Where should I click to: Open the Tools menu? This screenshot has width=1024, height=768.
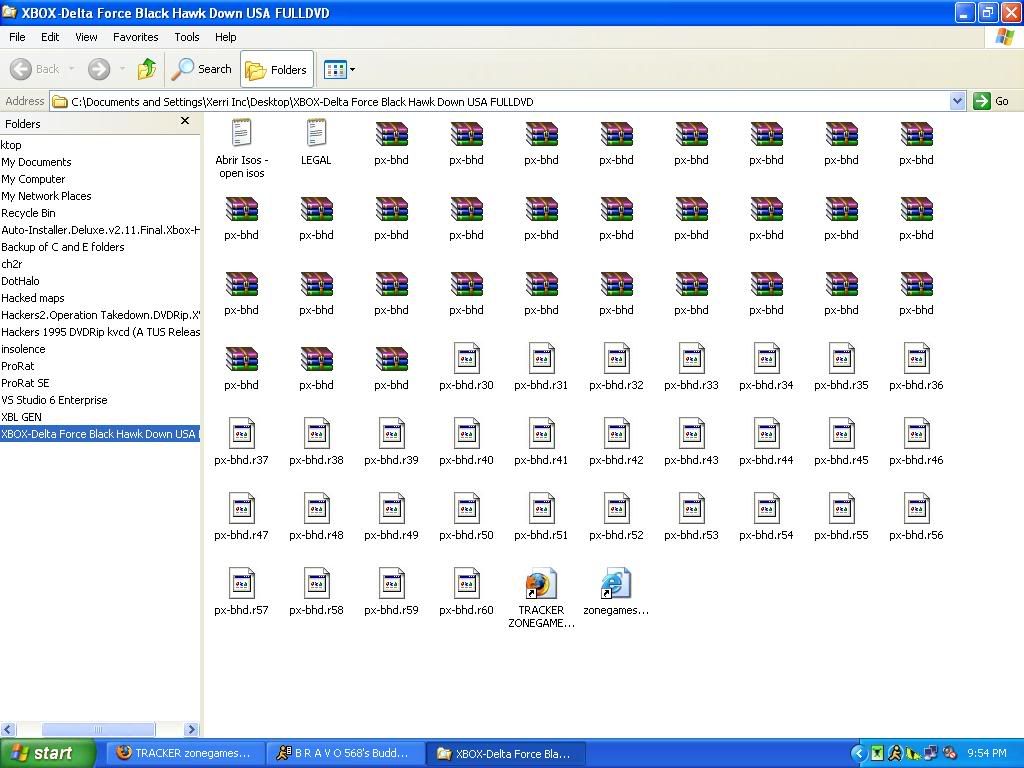point(186,37)
